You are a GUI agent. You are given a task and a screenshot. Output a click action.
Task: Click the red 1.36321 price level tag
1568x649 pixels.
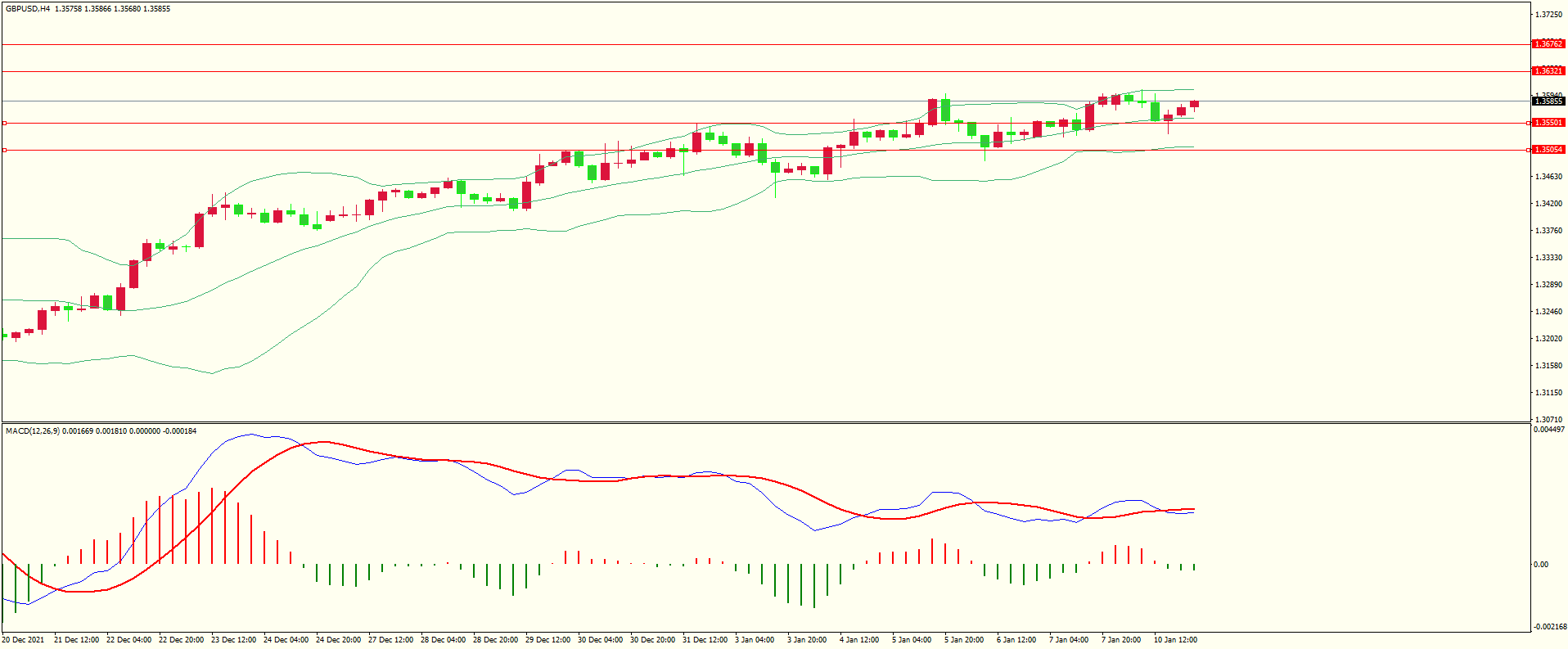1548,71
